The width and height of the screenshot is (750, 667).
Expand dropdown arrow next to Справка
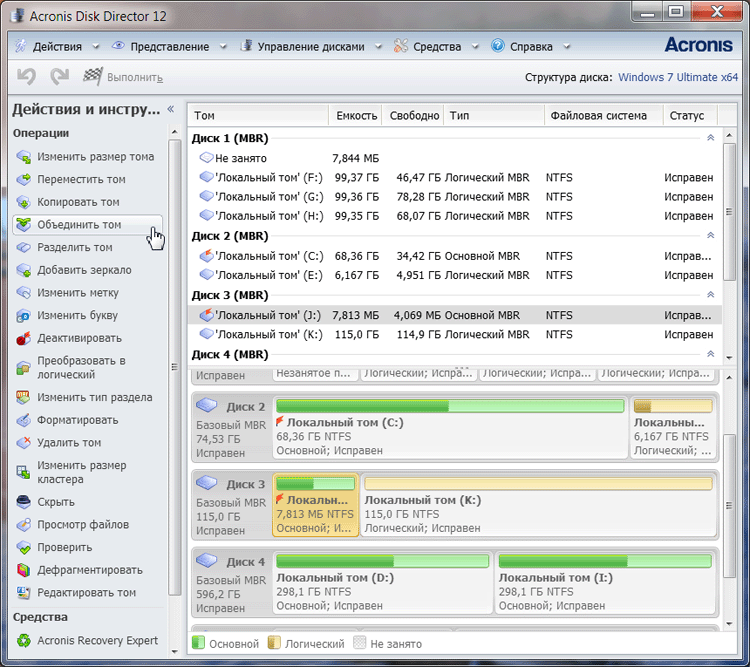567,47
